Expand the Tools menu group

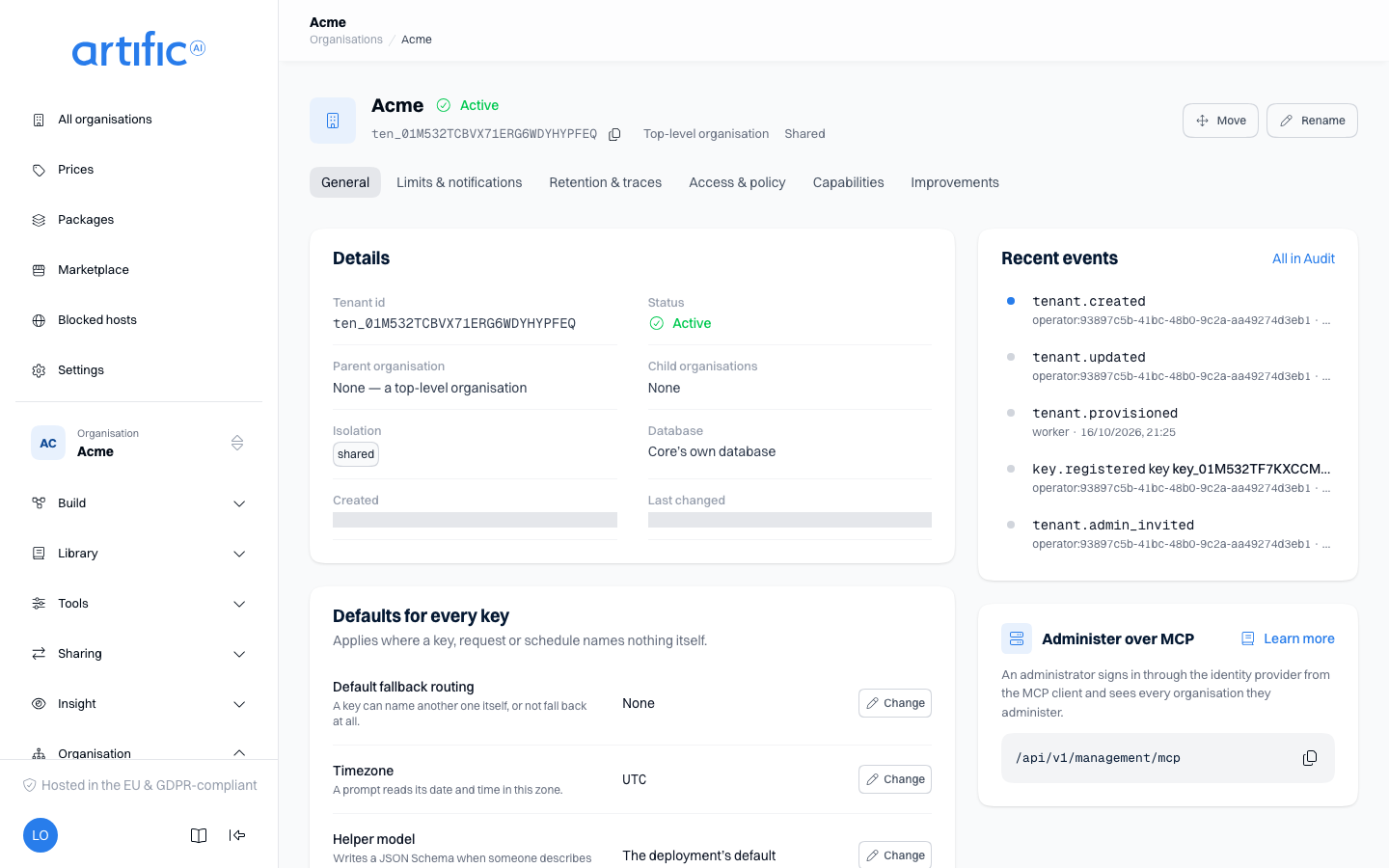pyautogui.click(x=139, y=604)
